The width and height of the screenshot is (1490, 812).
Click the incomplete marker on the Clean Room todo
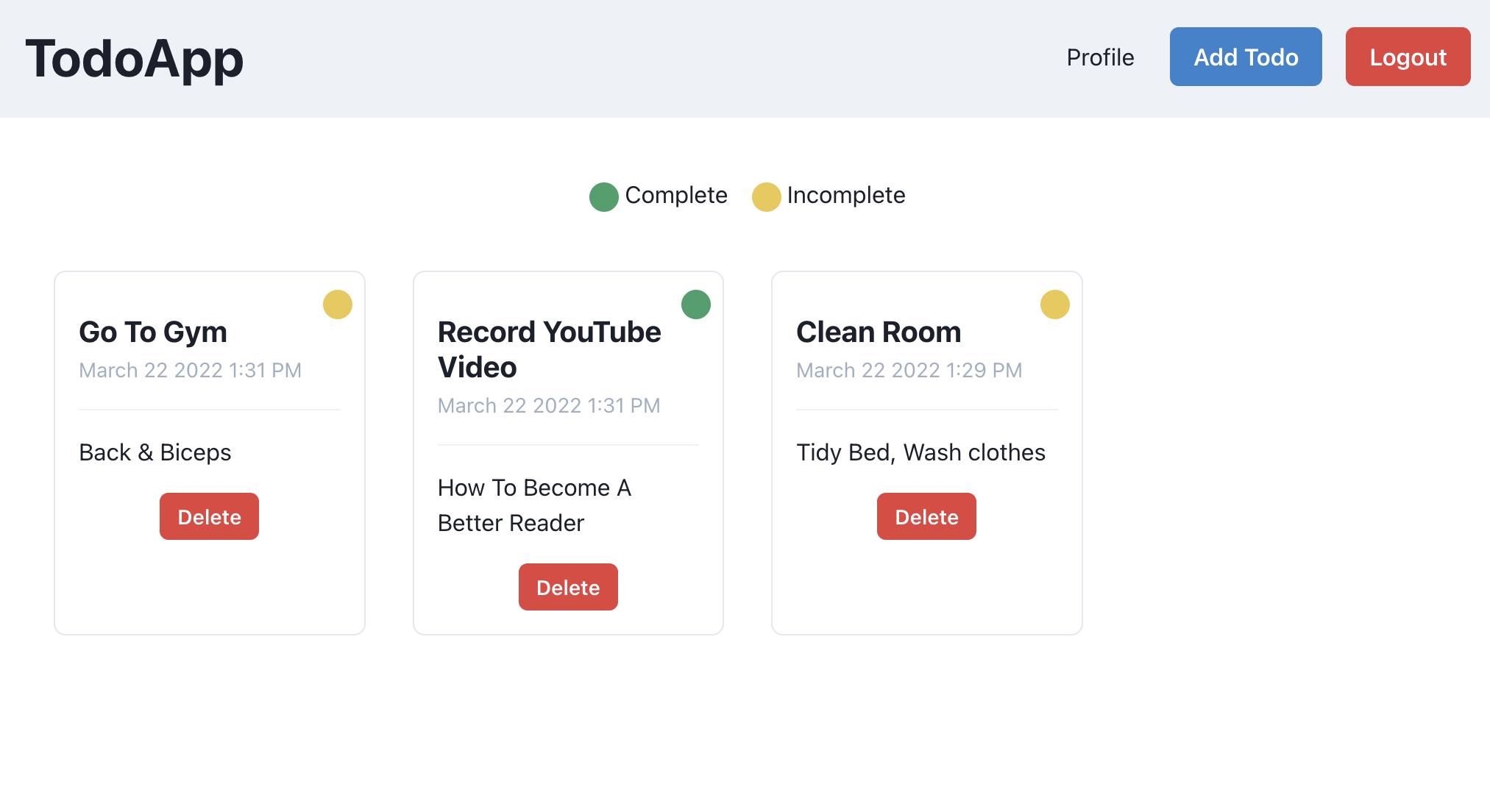[x=1054, y=304]
